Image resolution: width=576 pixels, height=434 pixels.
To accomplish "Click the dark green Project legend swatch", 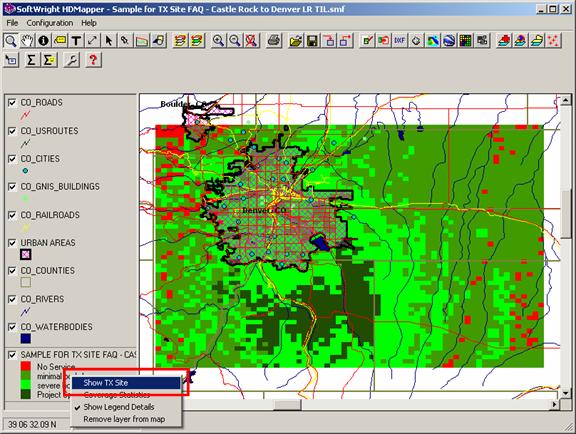I will [26, 395].
